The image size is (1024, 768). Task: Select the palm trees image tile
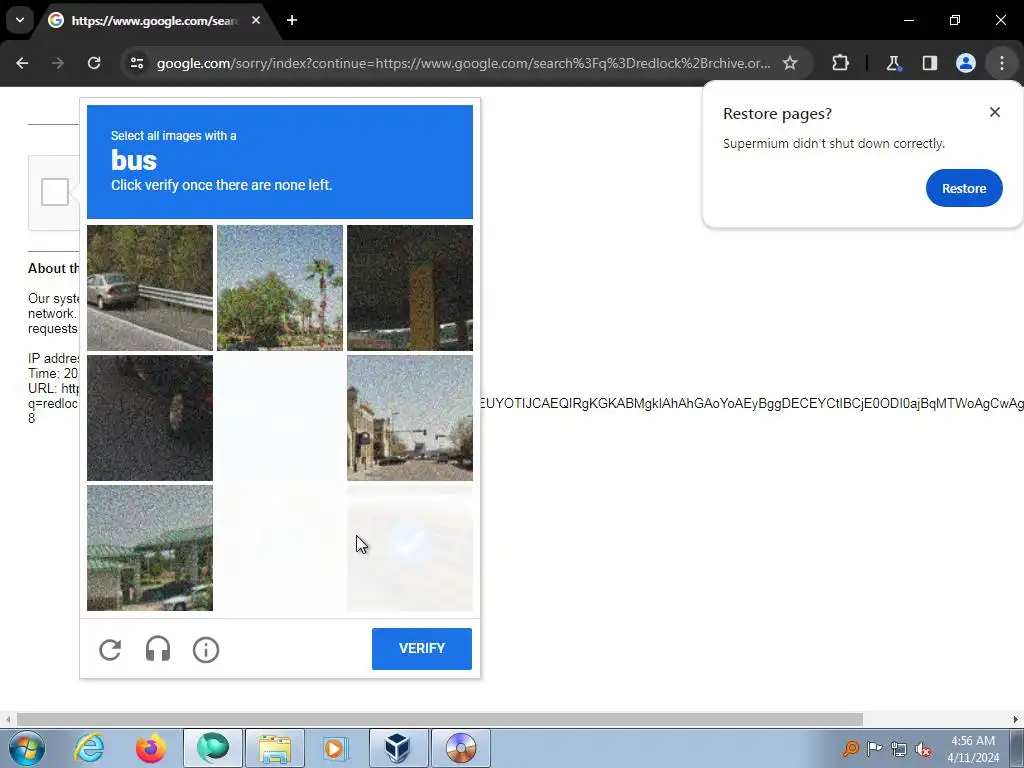click(280, 288)
